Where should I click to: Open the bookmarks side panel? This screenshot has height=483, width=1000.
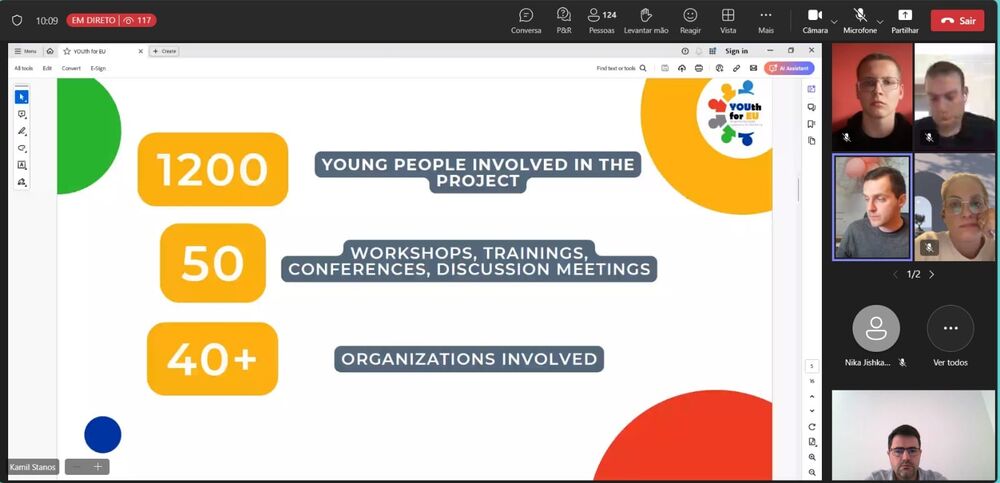tap(811, 124)
